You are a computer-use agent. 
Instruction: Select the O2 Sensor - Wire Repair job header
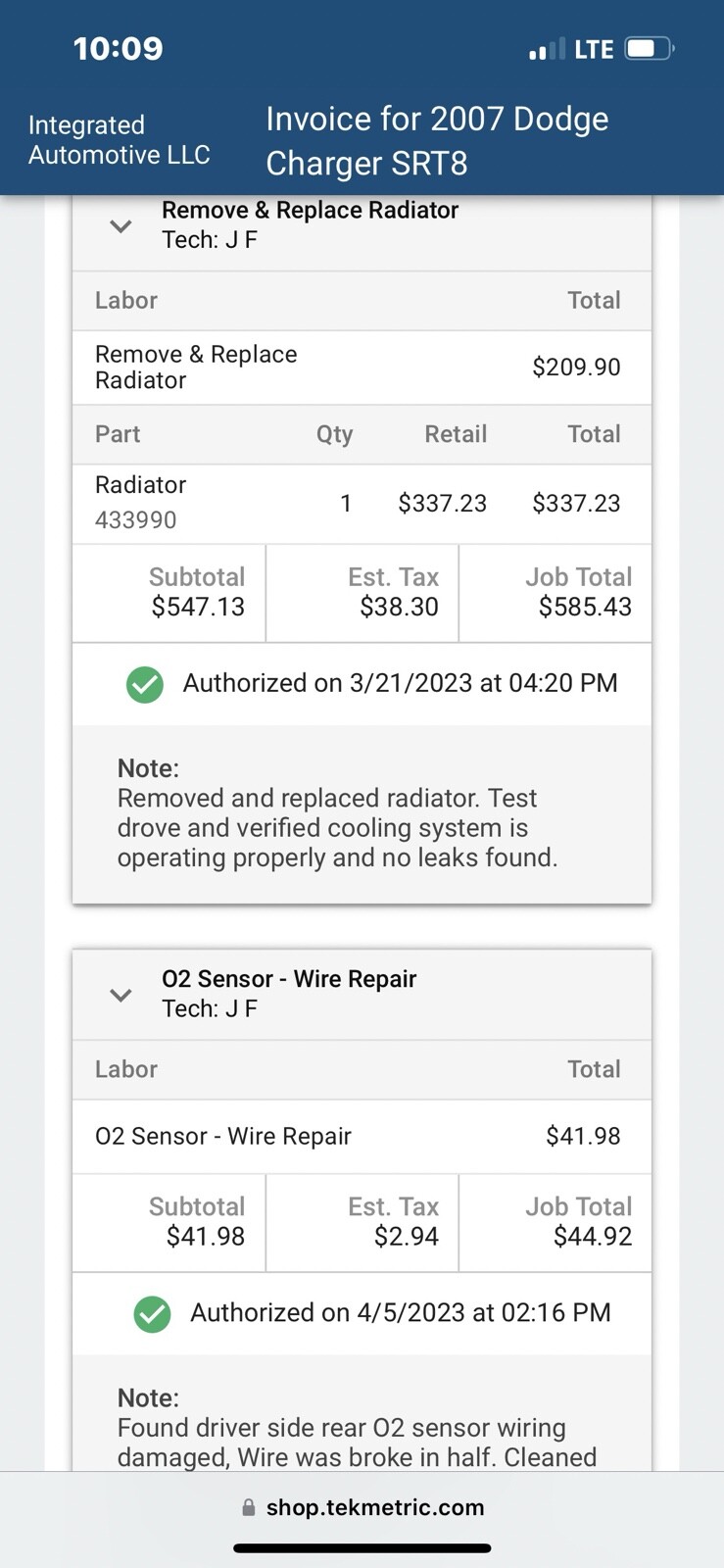[289, 993]
